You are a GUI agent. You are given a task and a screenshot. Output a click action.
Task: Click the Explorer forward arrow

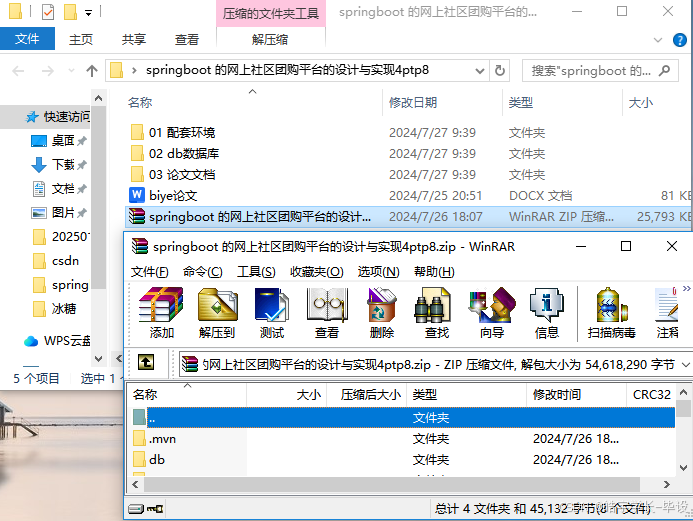coord(47,71)
